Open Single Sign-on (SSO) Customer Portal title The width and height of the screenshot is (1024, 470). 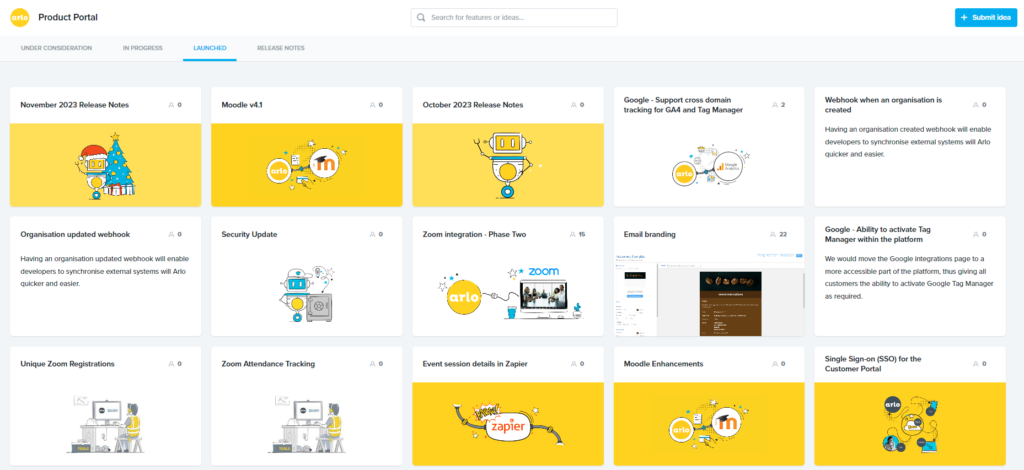coord(874,364)
